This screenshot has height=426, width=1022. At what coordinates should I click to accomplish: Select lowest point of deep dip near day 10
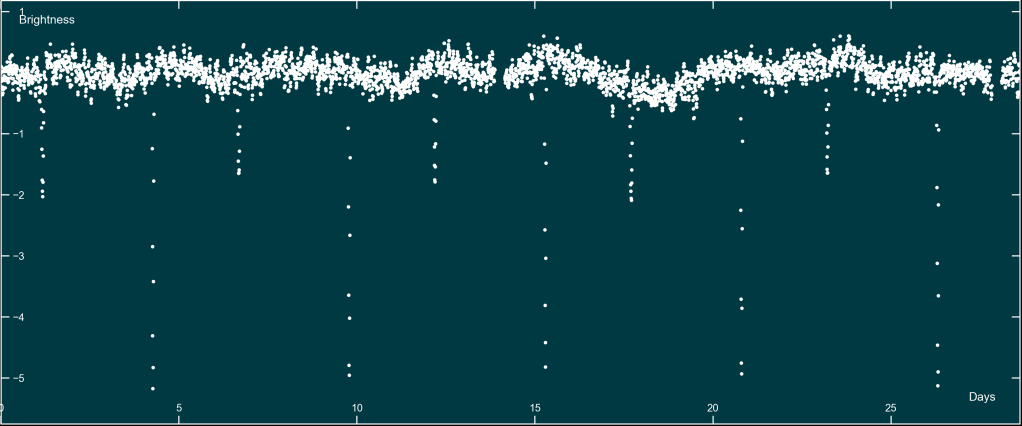349,375
